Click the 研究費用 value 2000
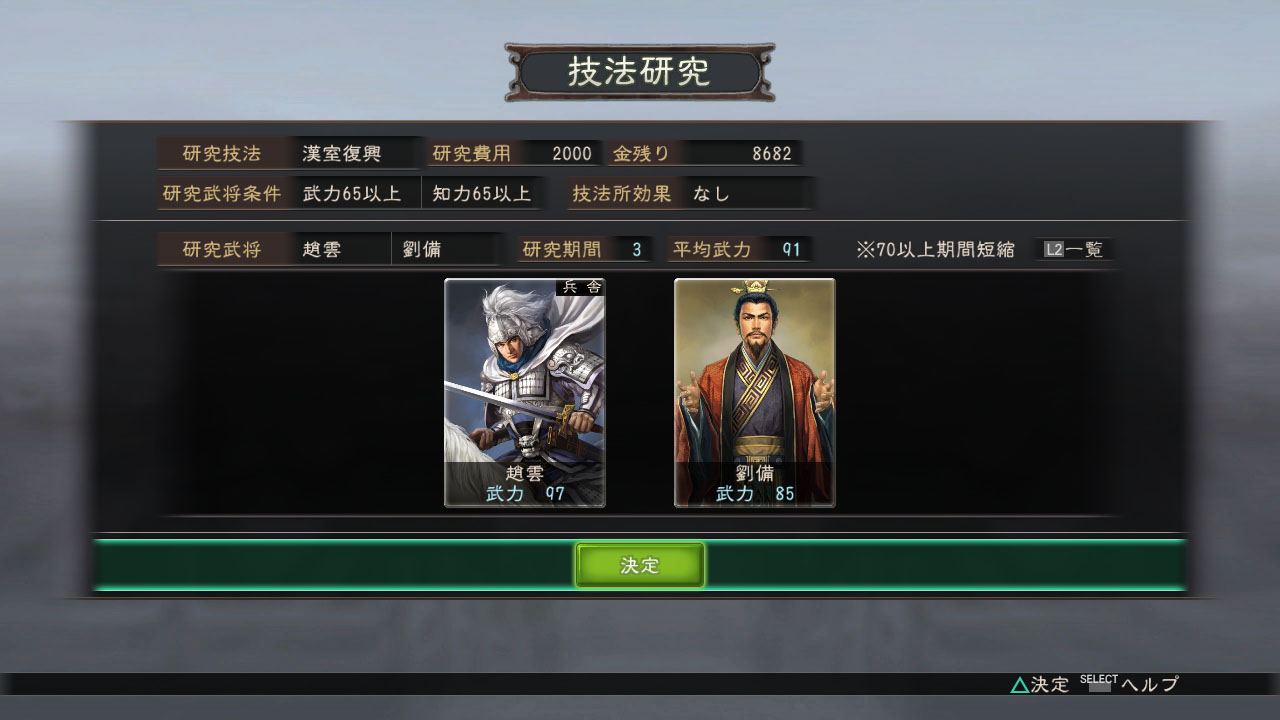1280x720 pixels. [572, 154]
